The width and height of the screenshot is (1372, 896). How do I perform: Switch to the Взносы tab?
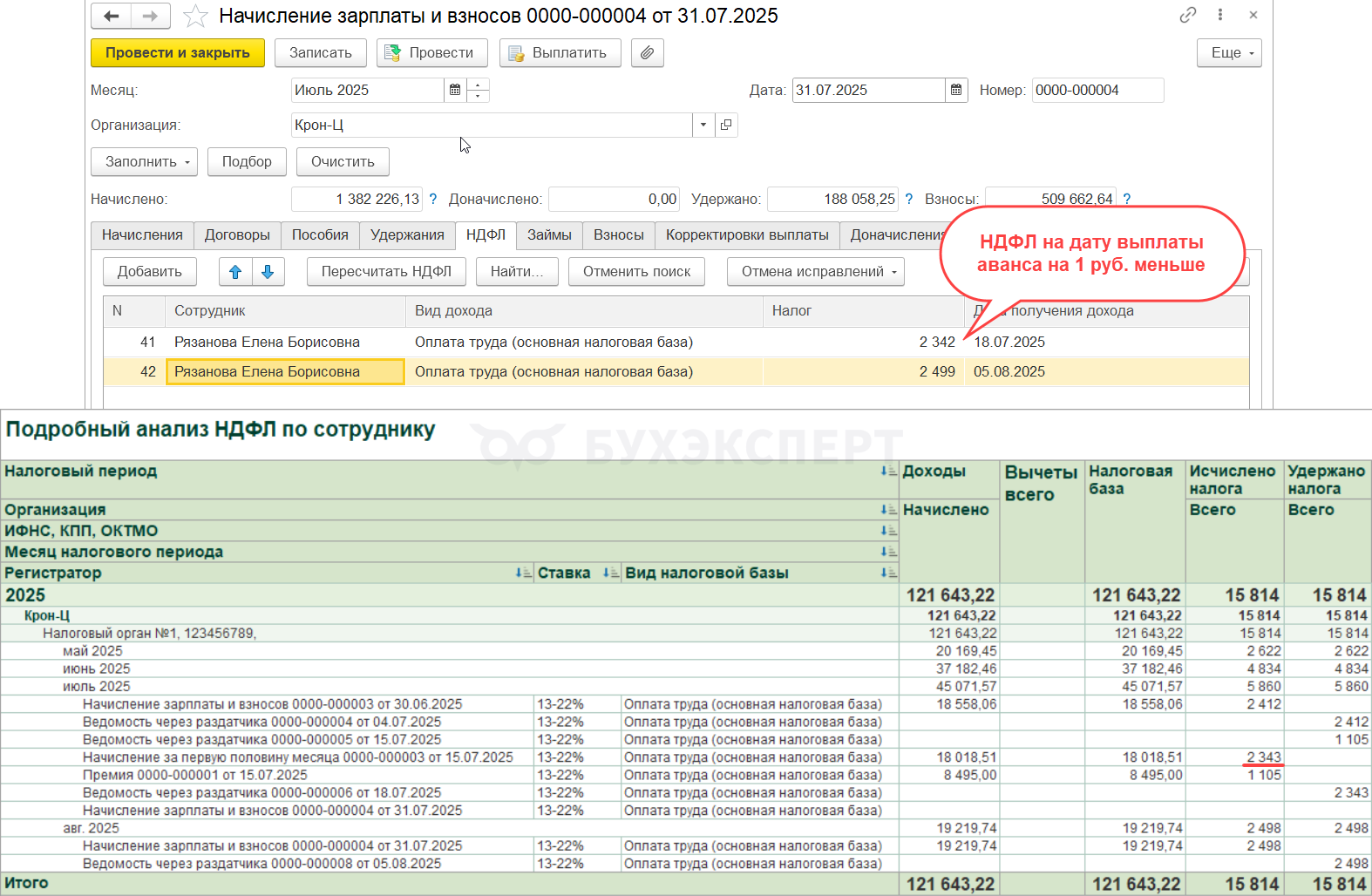pyautogui.click(x=618, y=235)
